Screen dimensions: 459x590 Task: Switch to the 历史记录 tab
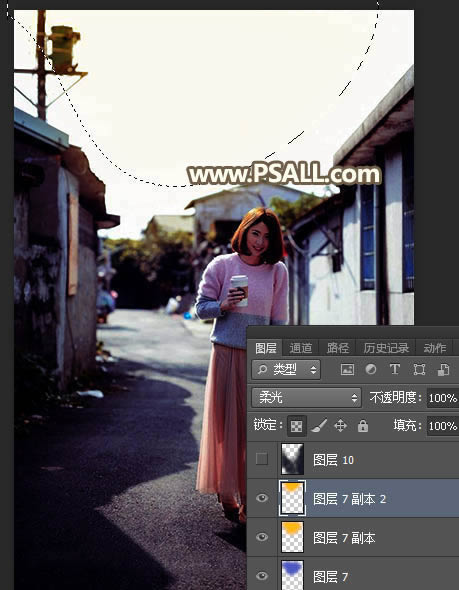point(386,348)
